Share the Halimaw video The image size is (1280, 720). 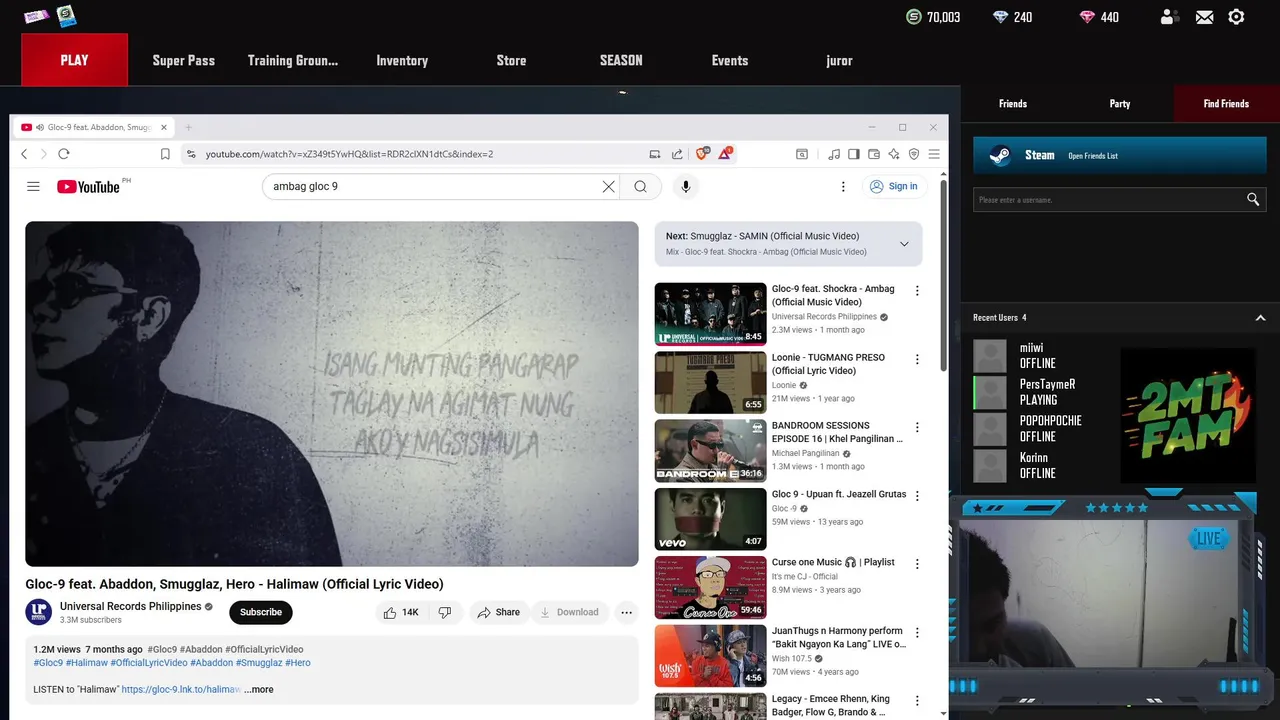point(499,612)
